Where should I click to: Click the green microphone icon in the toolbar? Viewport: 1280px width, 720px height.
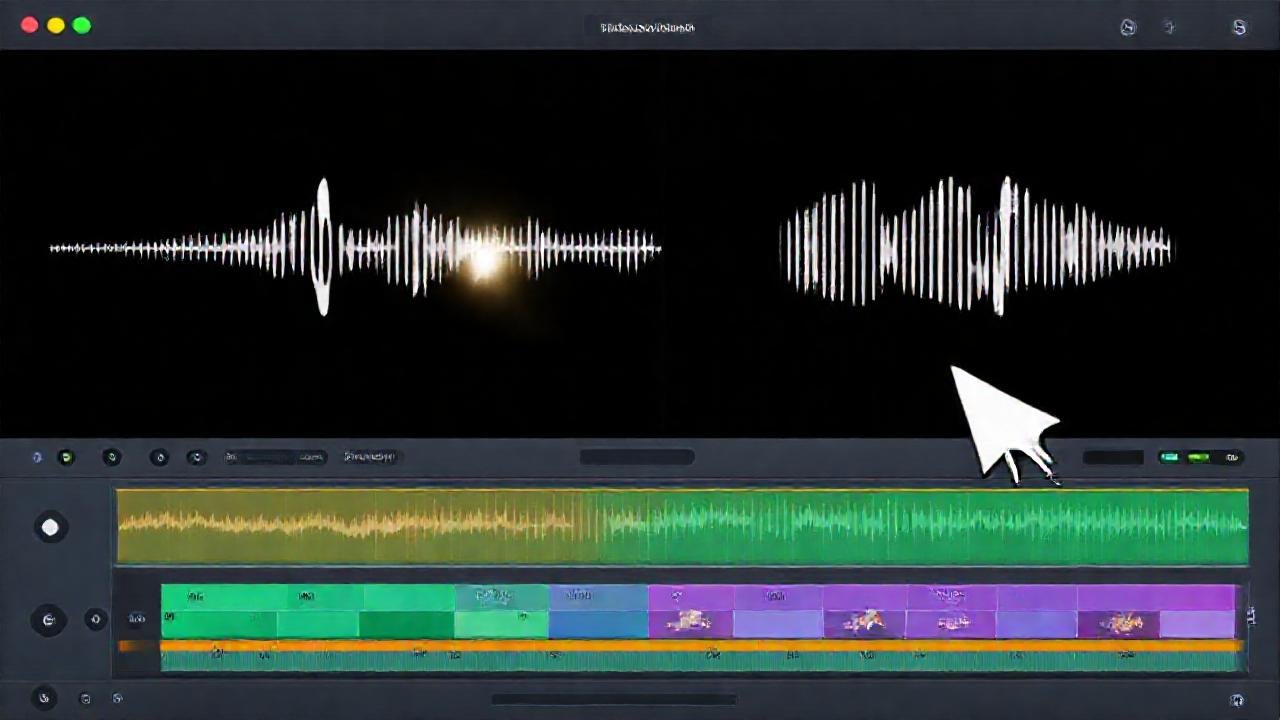click(67, 457)
